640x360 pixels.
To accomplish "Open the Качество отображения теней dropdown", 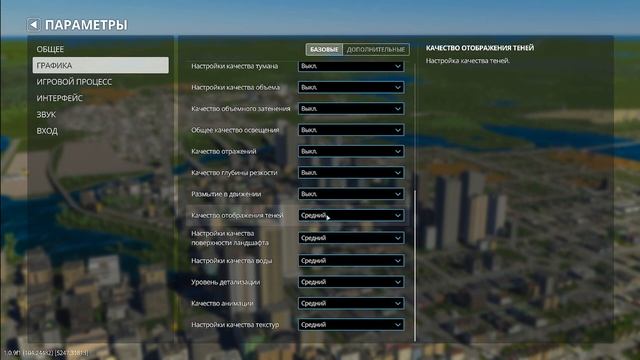I will tap(351, 215).
